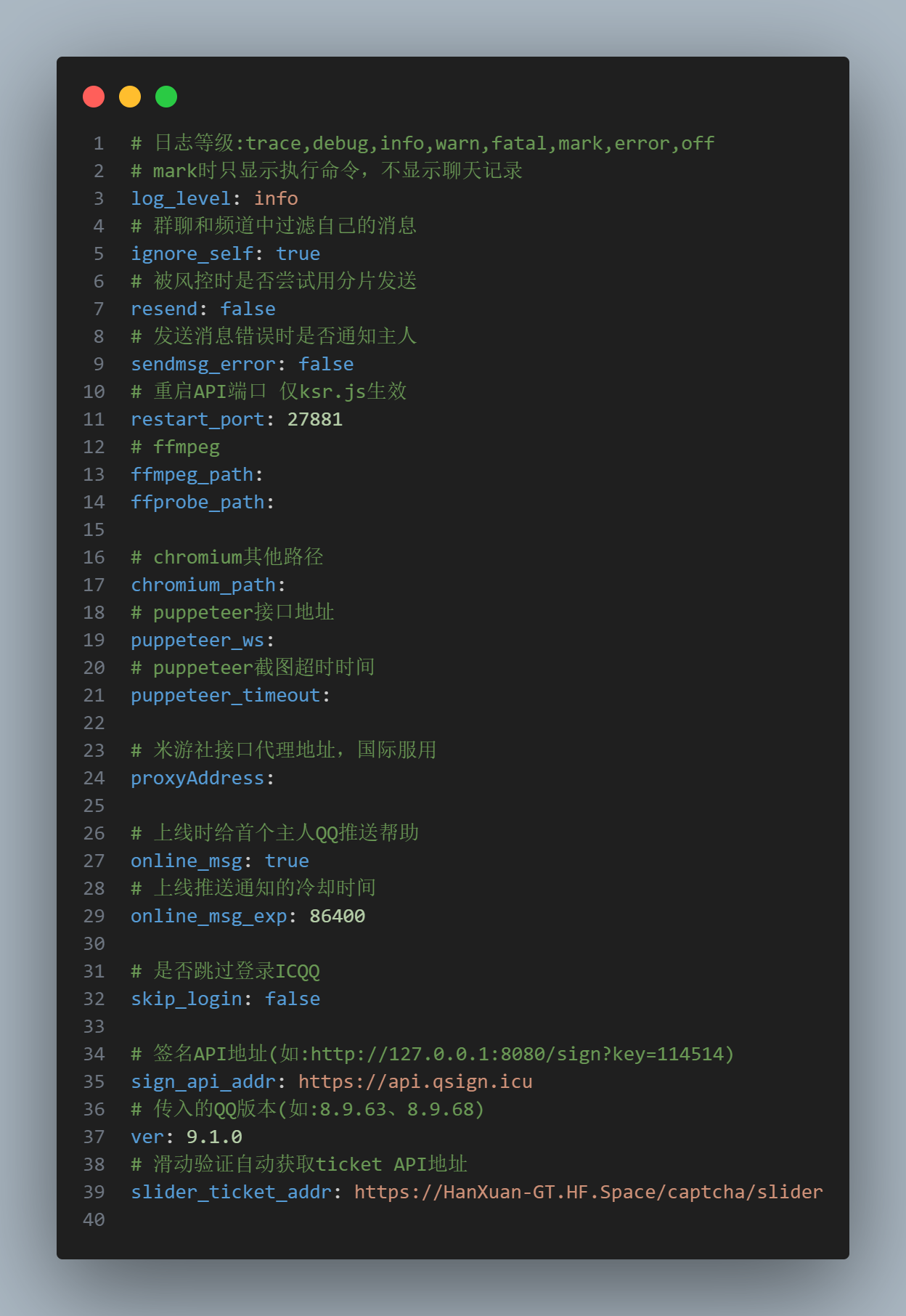Click the yellow minimize dot
The image size is (906, 1316).
tap(130, 97)
